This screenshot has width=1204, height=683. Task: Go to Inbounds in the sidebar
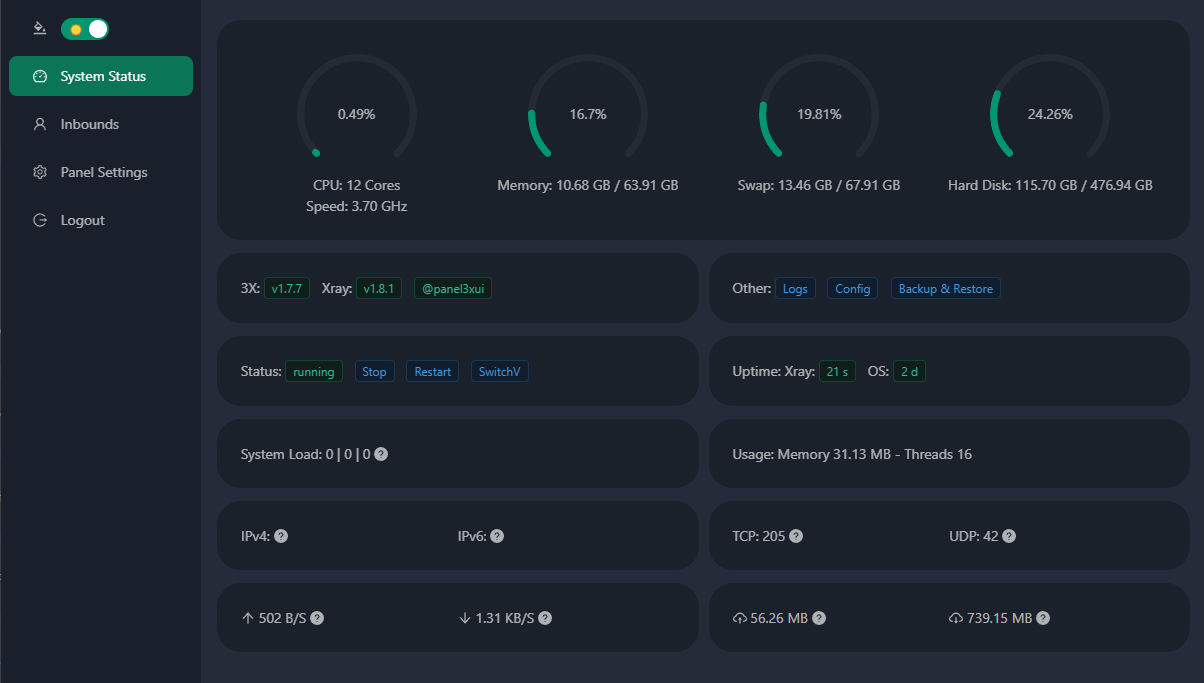[89, 124]
